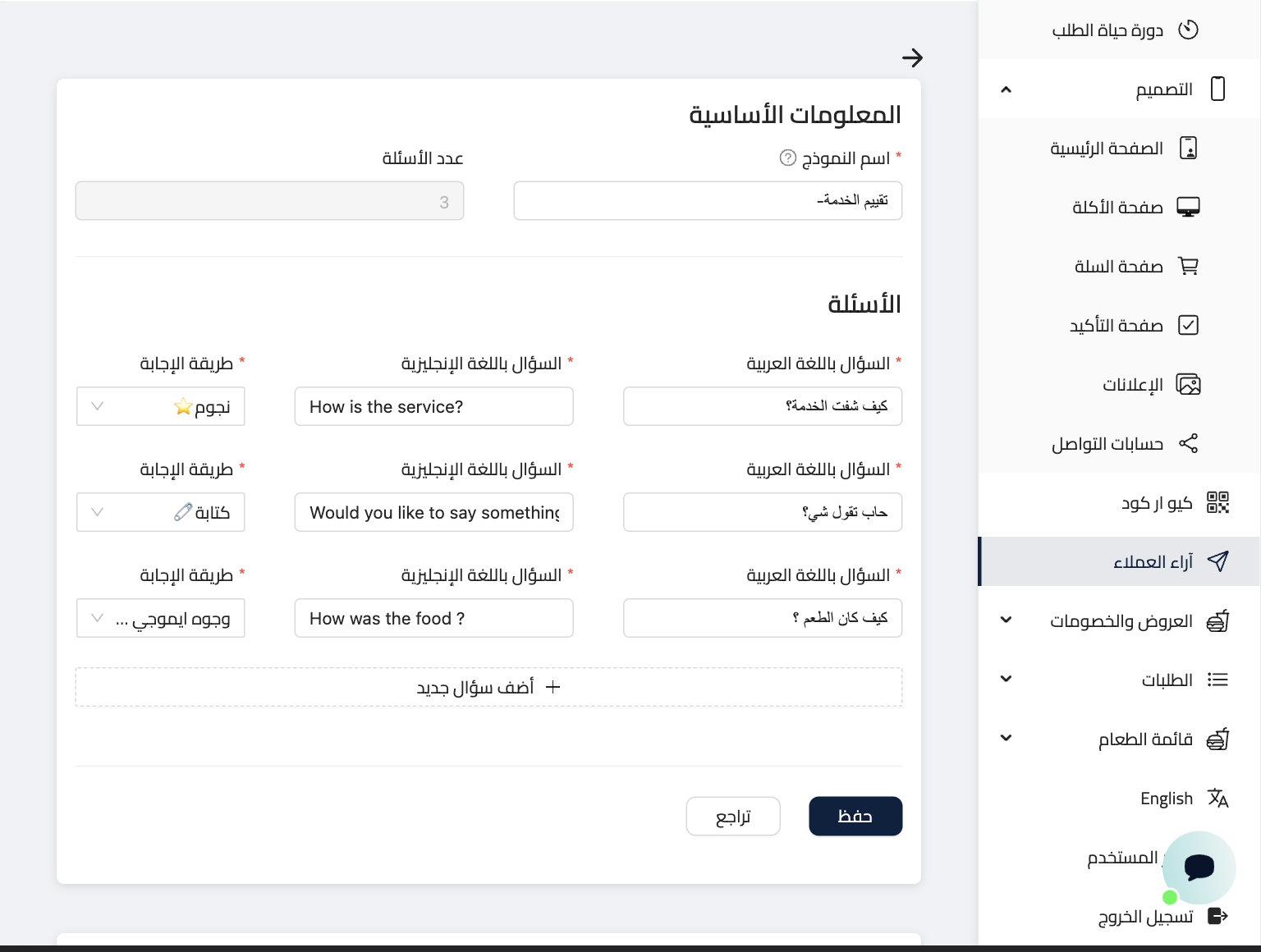1261x952 pixels.
Task: Open the الإعلانات page from sidebar
Action: pyautogui.click(x=1132, y=384)
